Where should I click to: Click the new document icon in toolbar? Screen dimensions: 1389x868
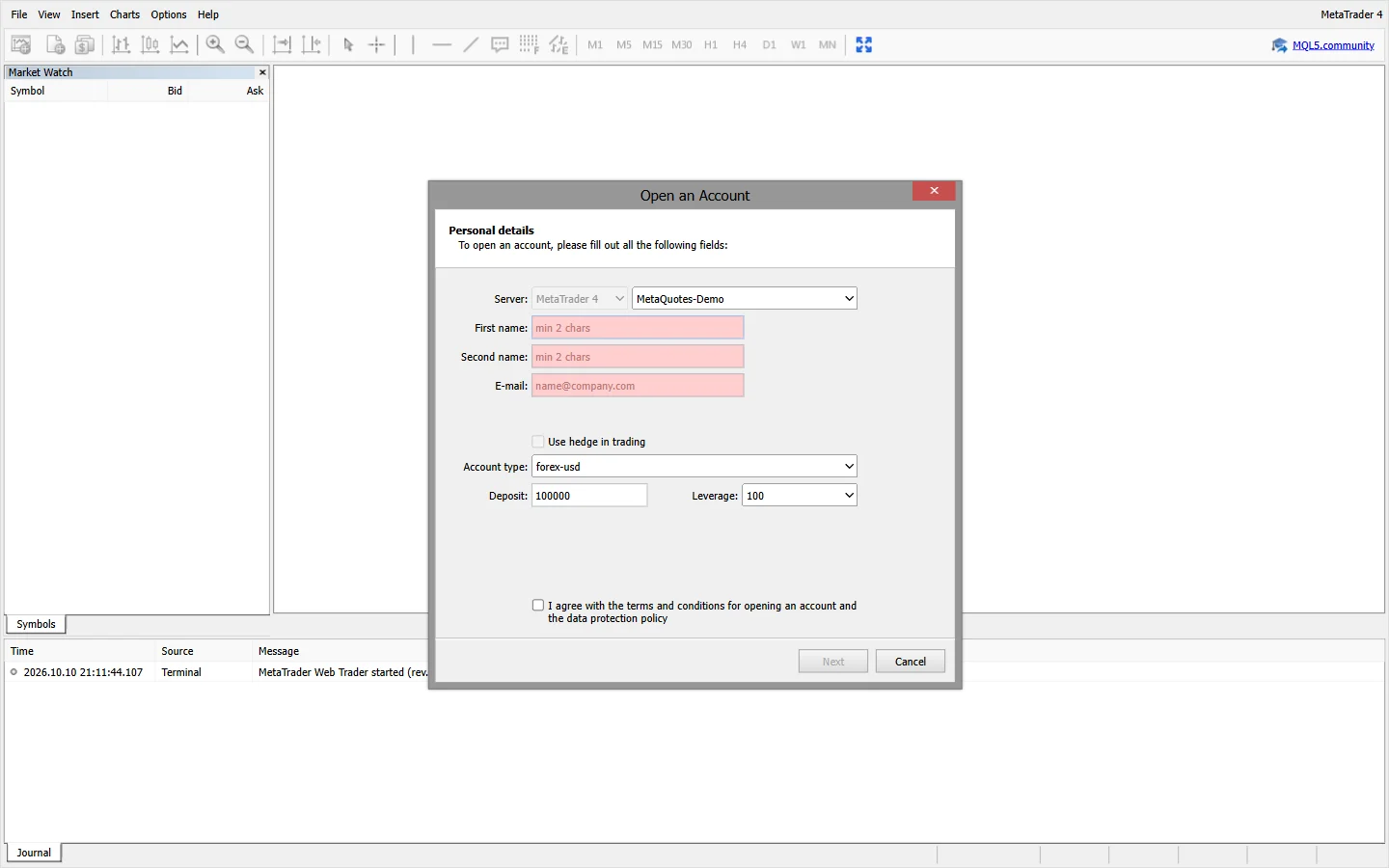click(x=55, y=44)
